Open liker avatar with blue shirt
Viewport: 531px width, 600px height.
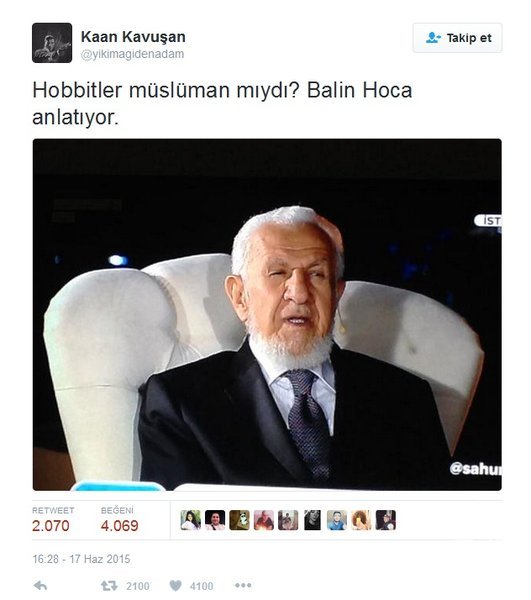click(x=337, y=520)
